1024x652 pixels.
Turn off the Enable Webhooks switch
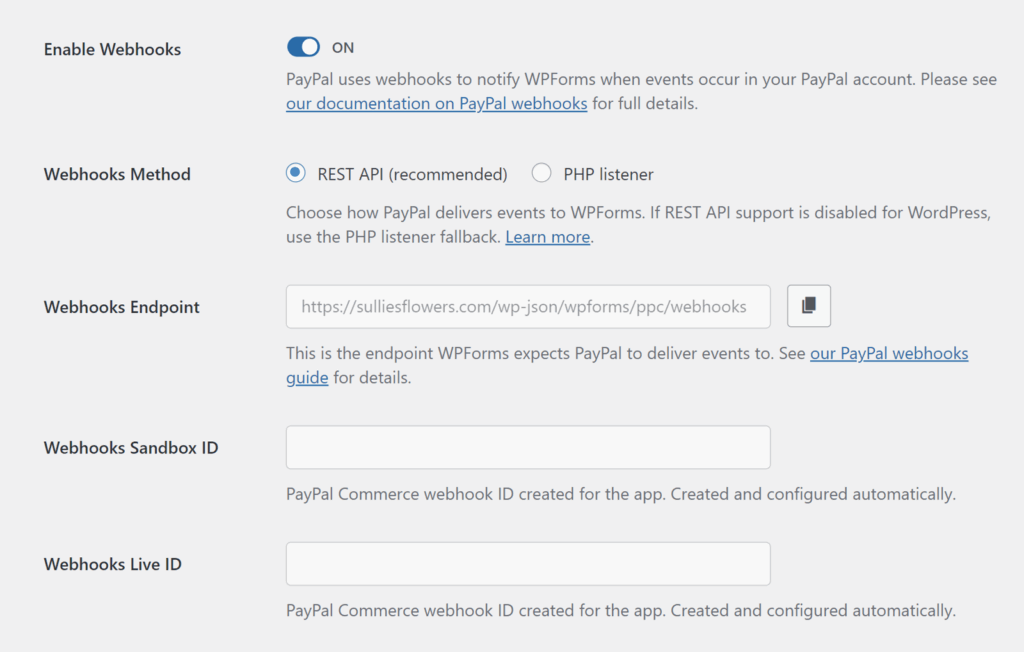coord(303,47)
